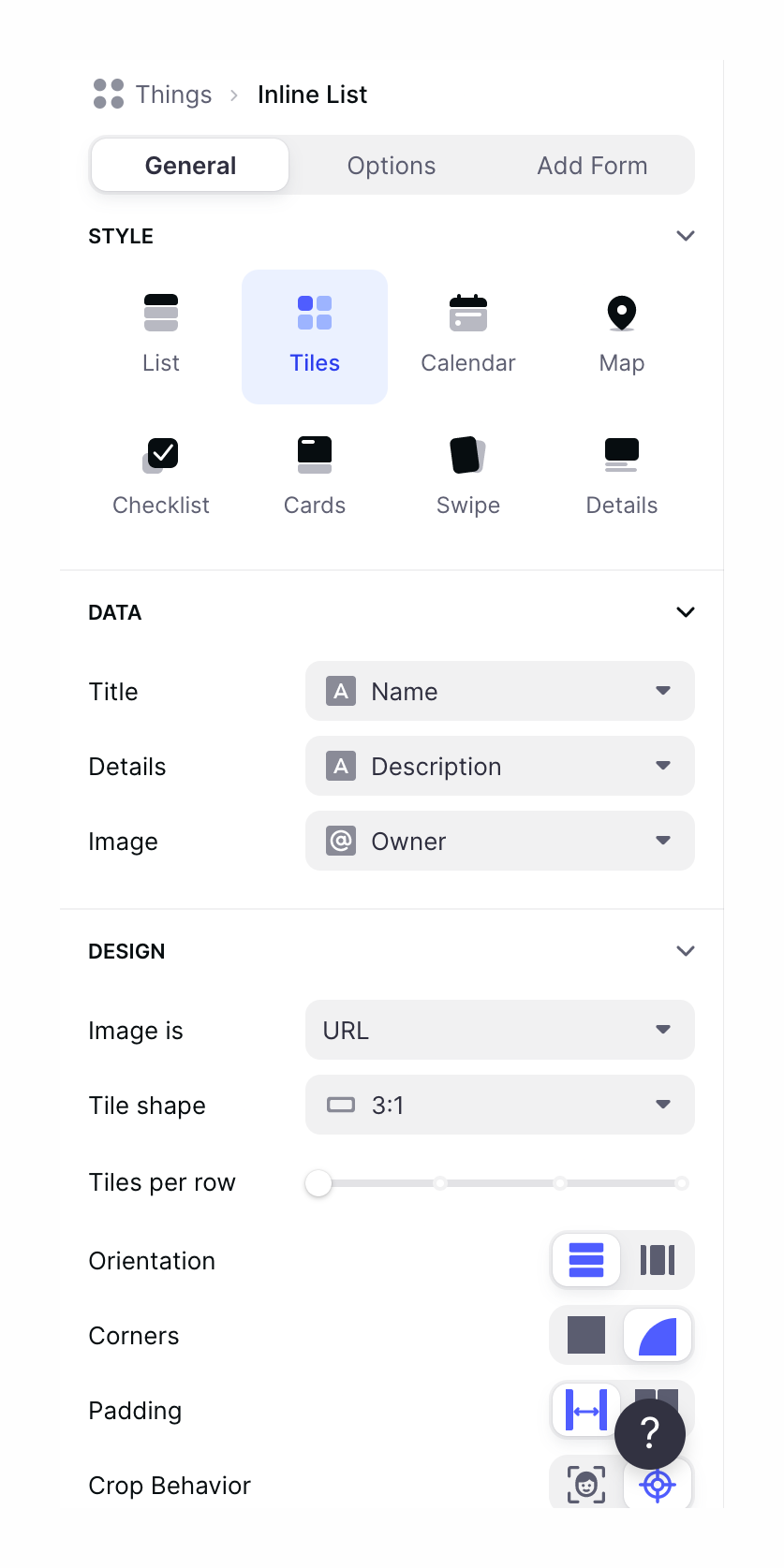Collapse the STYLE section chevron
The image size is (784, 1568).
(x=686, y=236)
